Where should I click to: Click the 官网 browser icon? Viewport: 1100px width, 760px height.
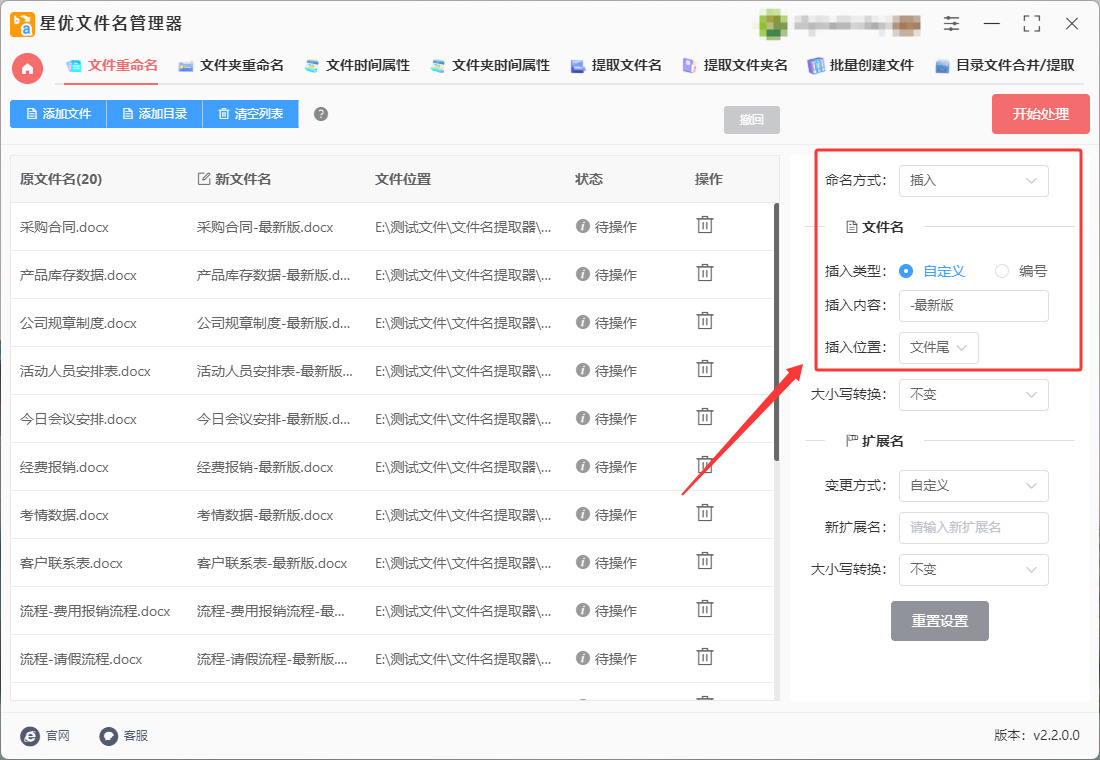(x=30, y=735)
